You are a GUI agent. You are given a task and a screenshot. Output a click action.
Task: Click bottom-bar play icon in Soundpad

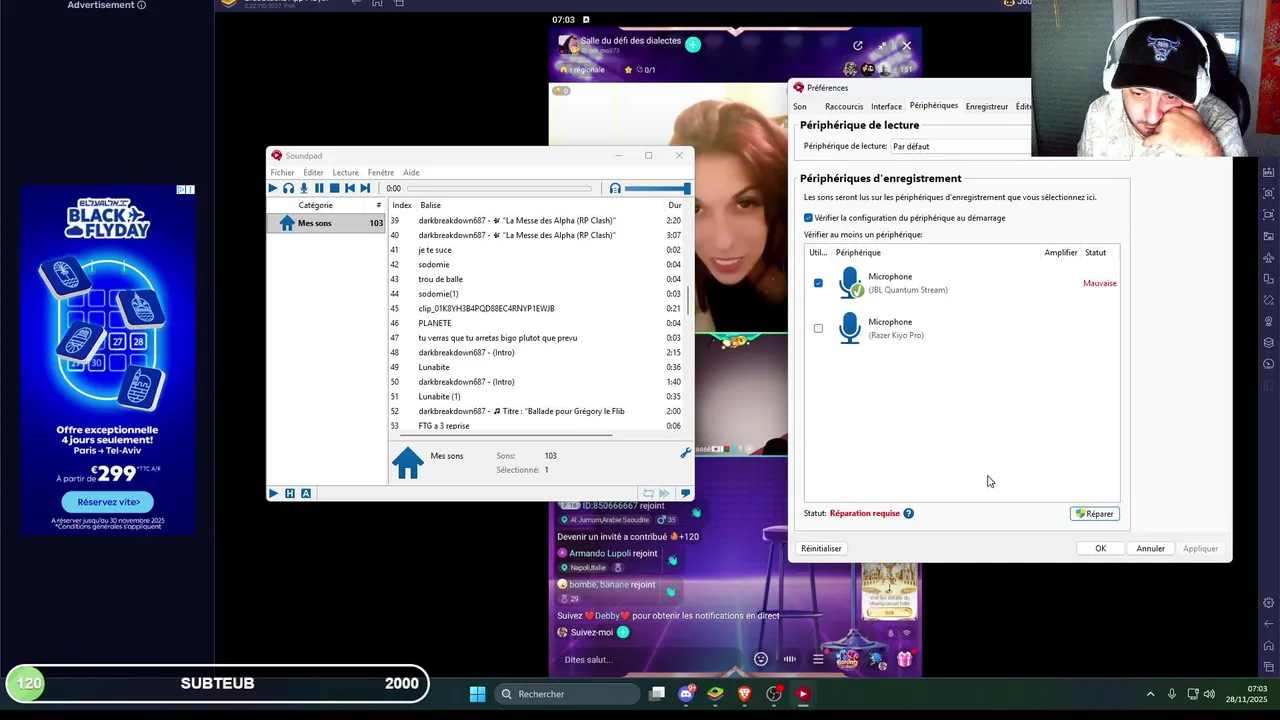[x=273, y=493]
